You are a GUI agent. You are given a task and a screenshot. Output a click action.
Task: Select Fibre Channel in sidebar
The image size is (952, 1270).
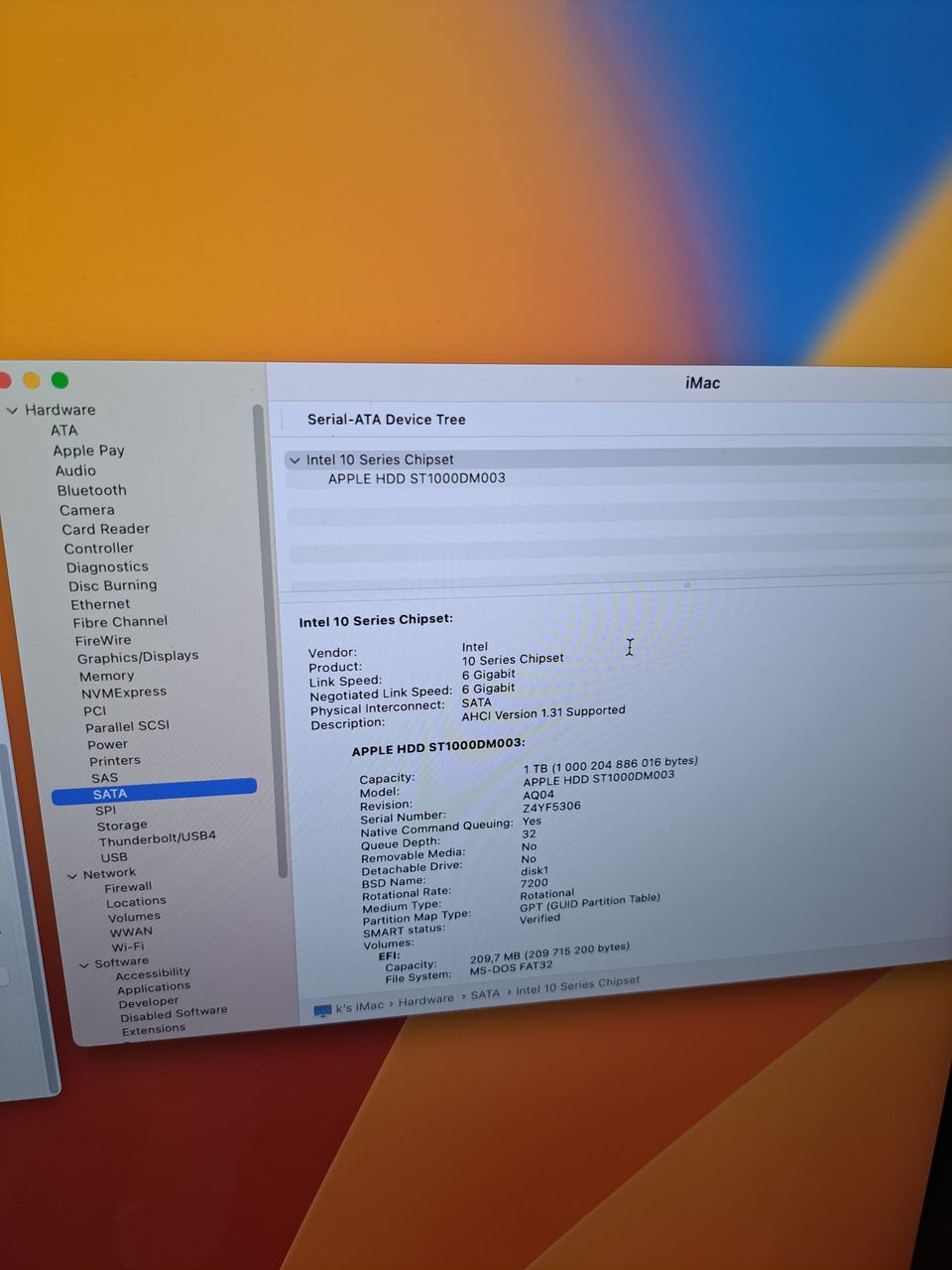pyautogui.click(x=120, y=622)
